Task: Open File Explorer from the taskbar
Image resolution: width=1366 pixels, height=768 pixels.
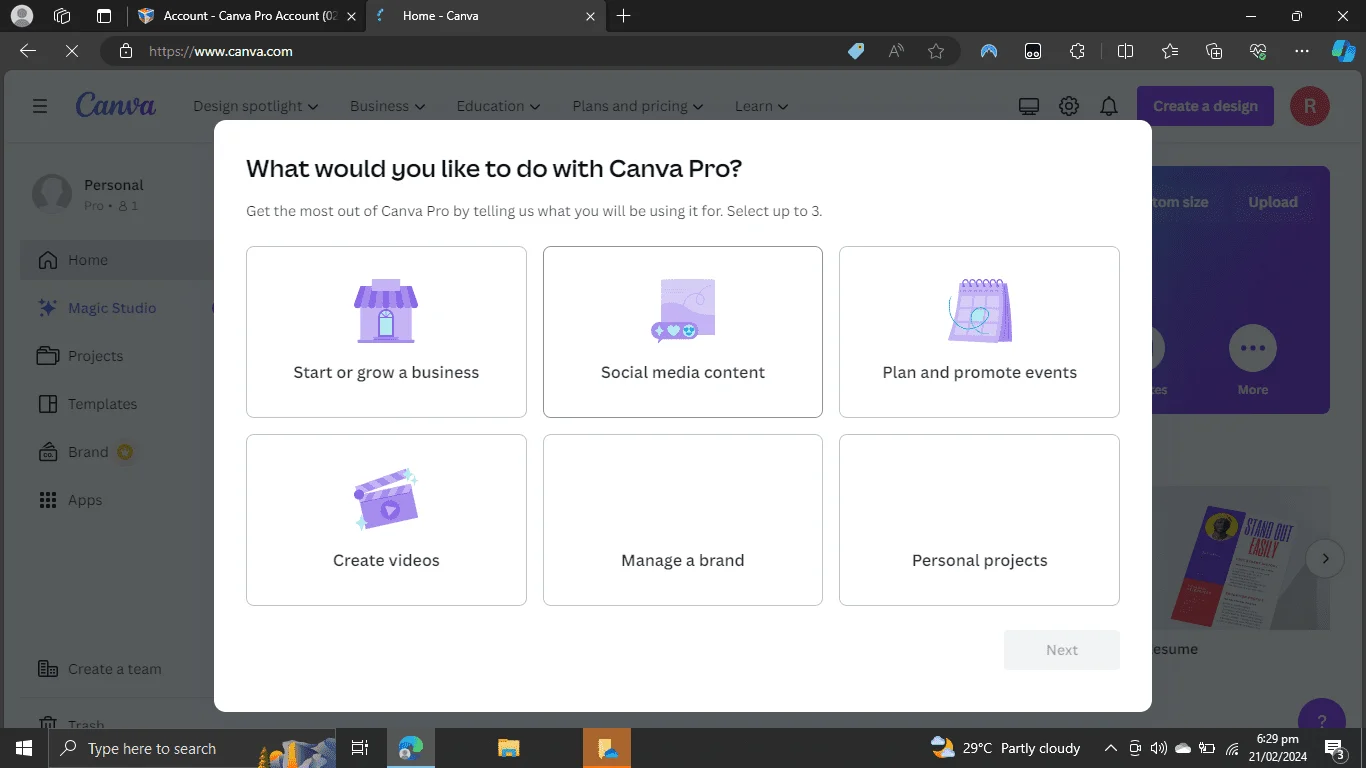Action: point(509,748)
